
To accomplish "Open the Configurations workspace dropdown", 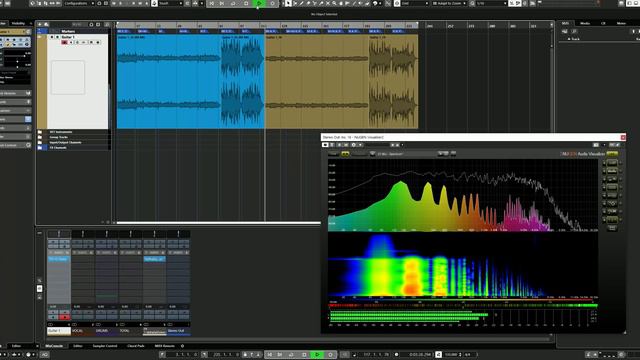I will coord(79,3).
